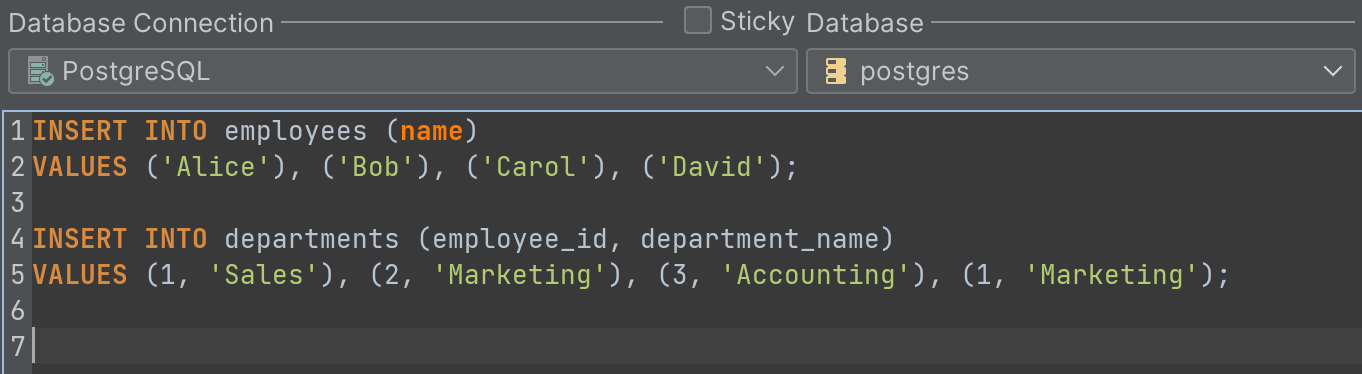
Task: Enable the Sticky checkbox
Action: (698, 20)
